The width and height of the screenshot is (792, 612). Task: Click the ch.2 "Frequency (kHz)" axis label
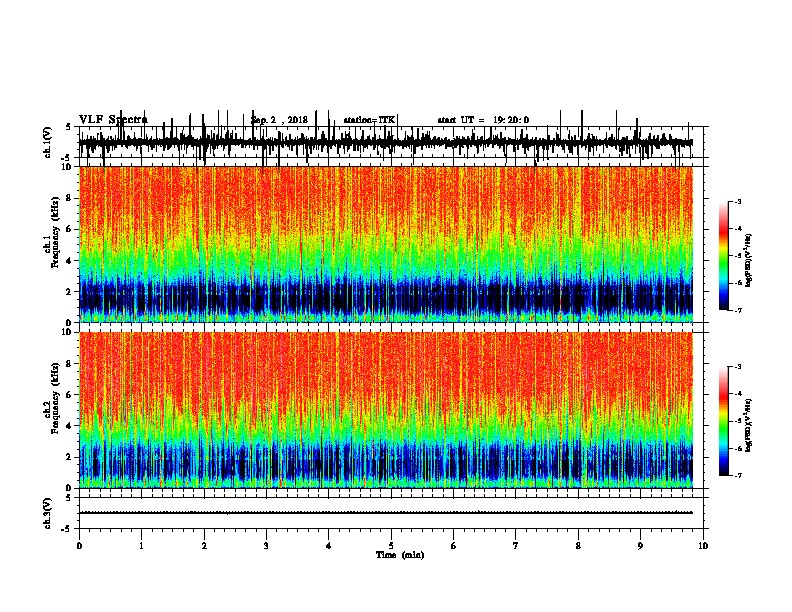point(55,398)
